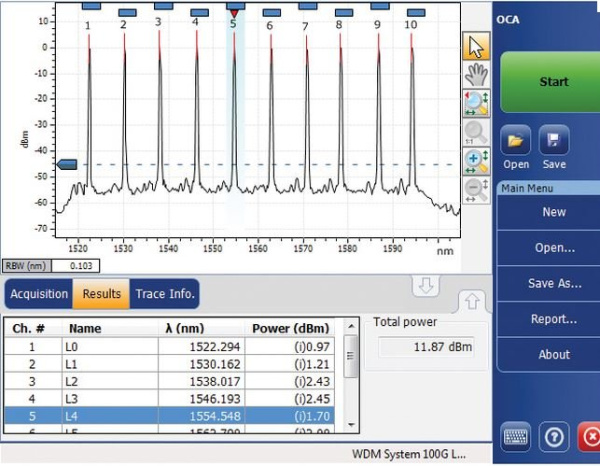Open the Trace Info. tab
Screen dimensions: 600x466
click(164, 294)
